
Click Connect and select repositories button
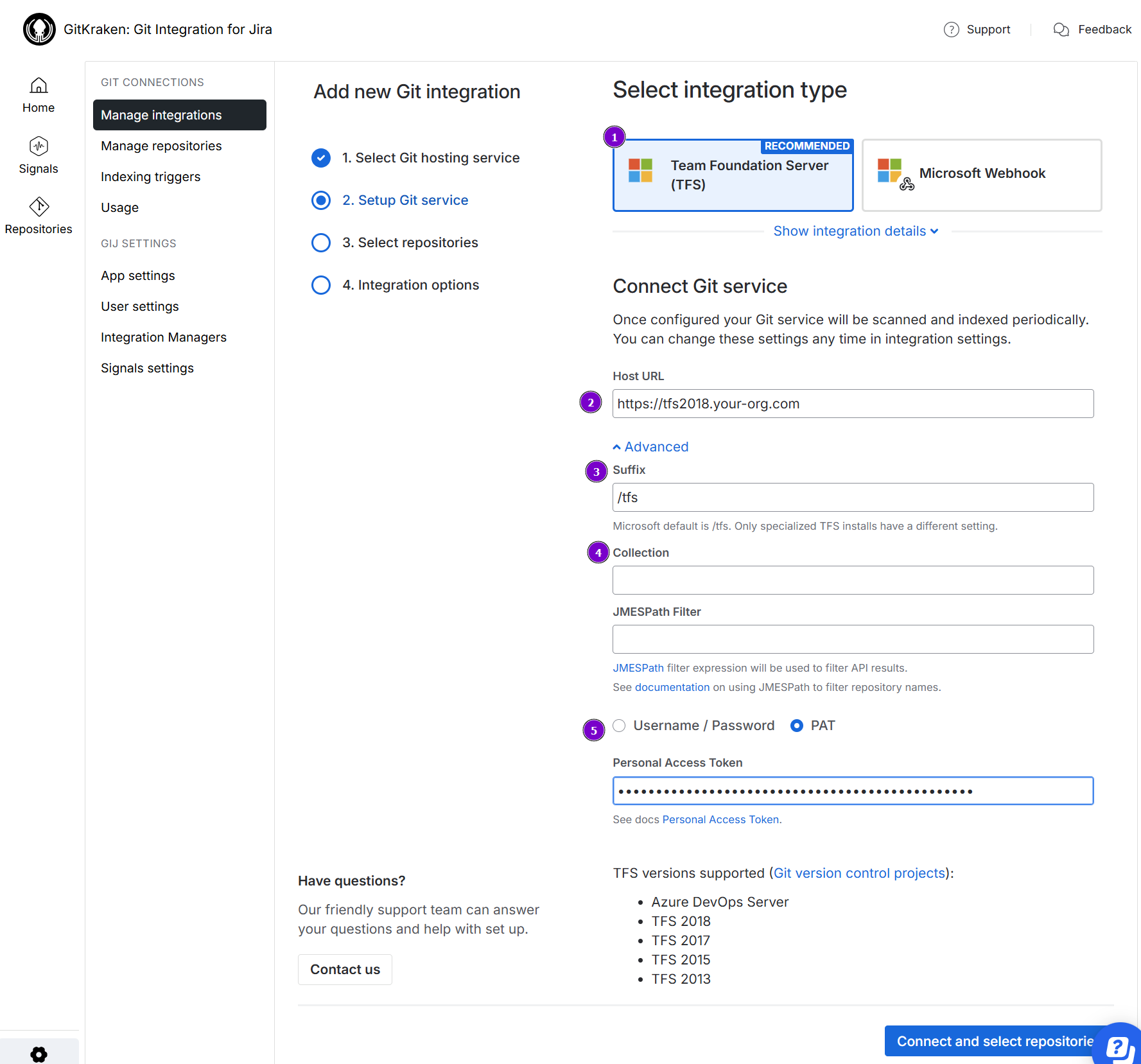point(994,1041)
